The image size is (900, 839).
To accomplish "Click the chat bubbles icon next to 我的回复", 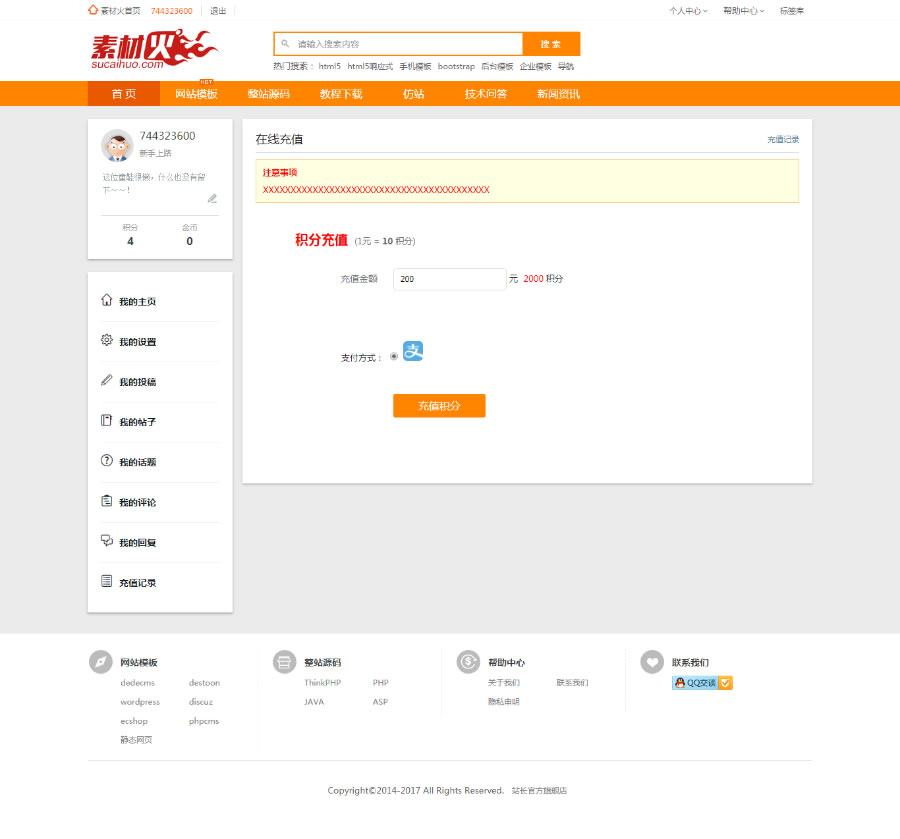I will click(x=107, y=541).
